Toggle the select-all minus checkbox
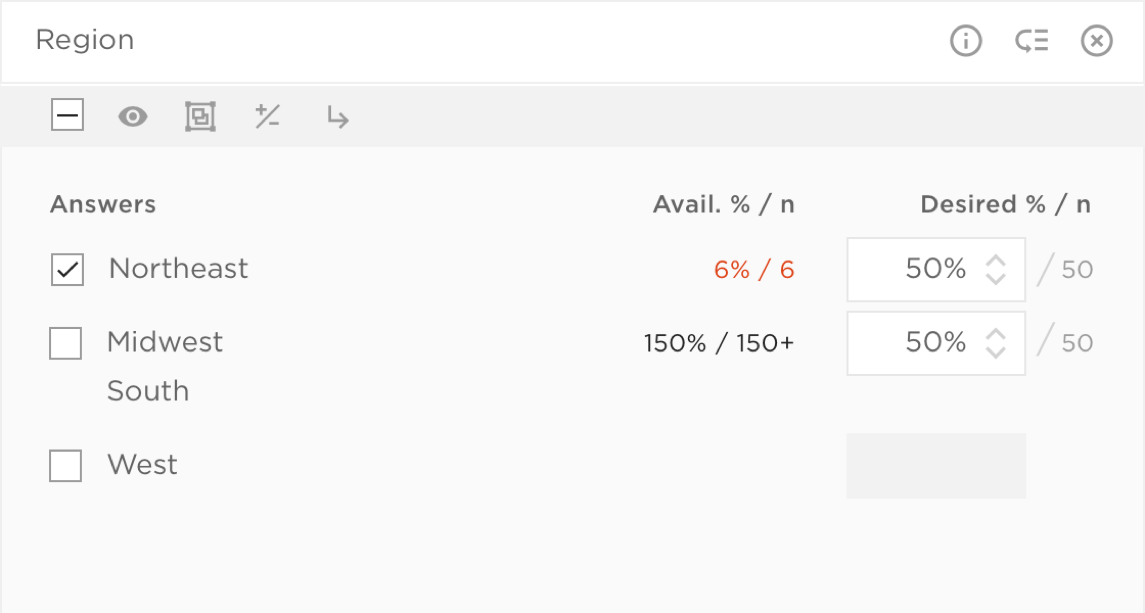 click(x=67, y=117)
